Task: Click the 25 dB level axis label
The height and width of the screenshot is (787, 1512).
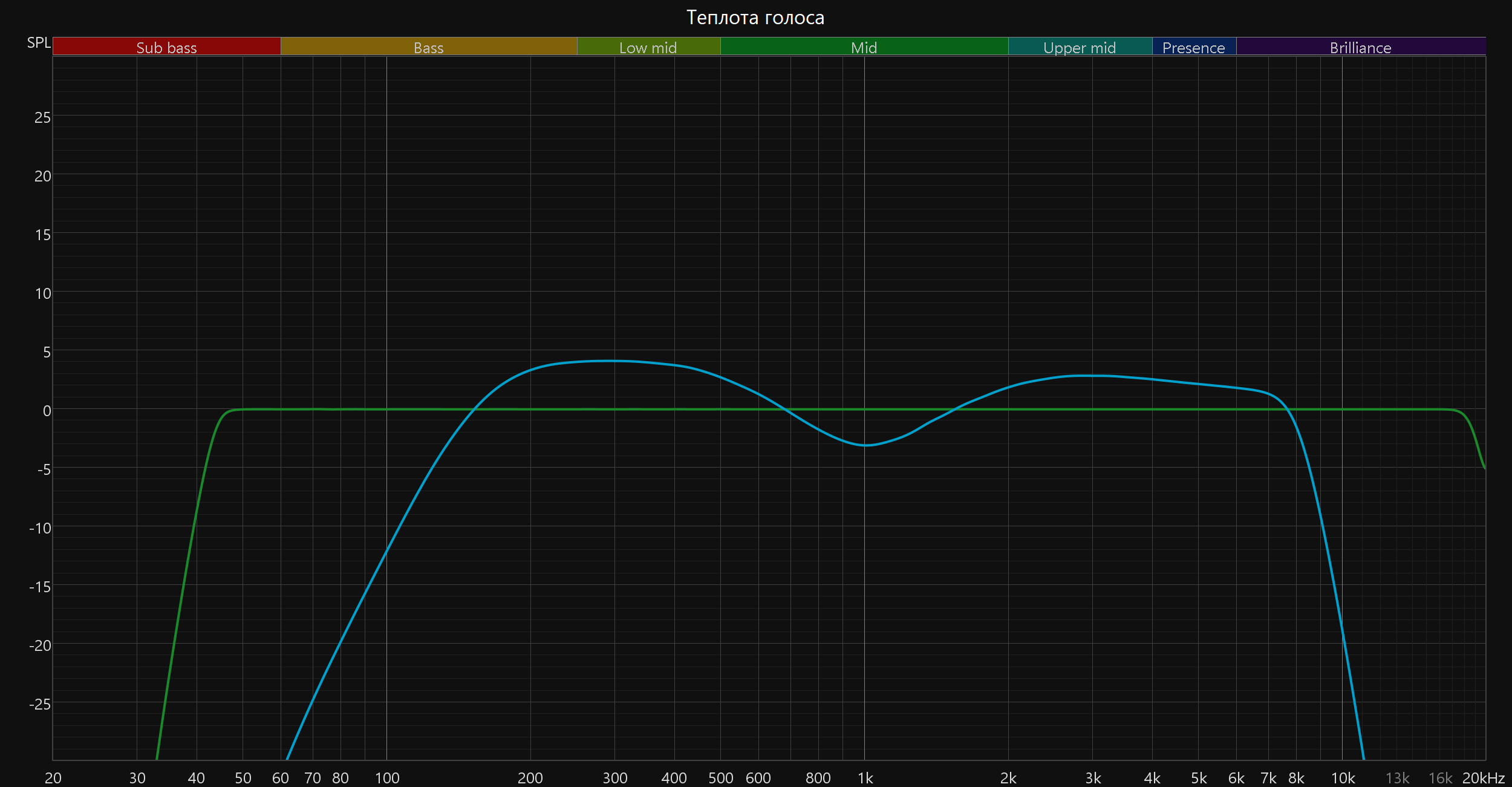Action: [42, 117]
